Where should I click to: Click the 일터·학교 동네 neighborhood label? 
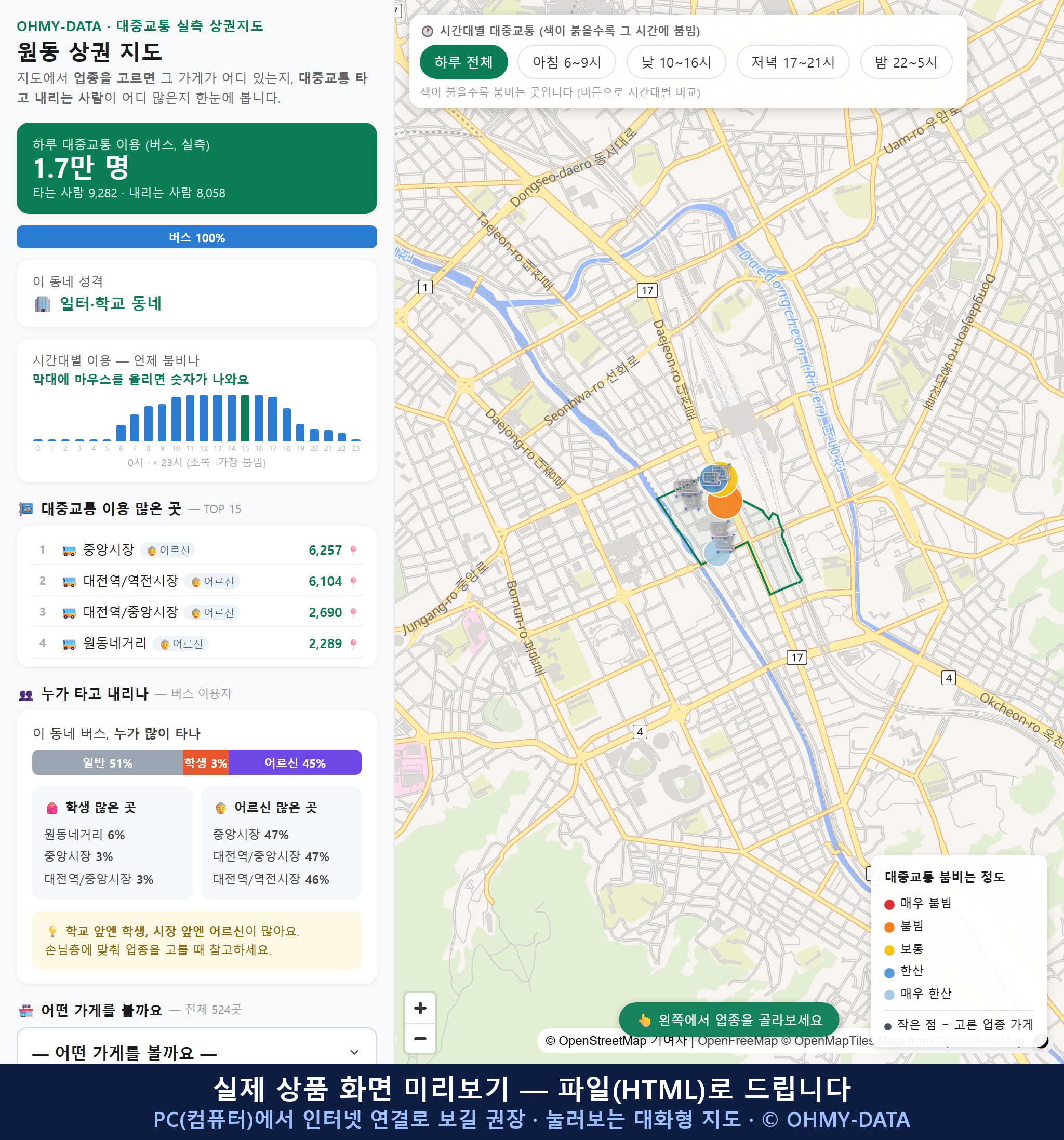pos(111,303)
